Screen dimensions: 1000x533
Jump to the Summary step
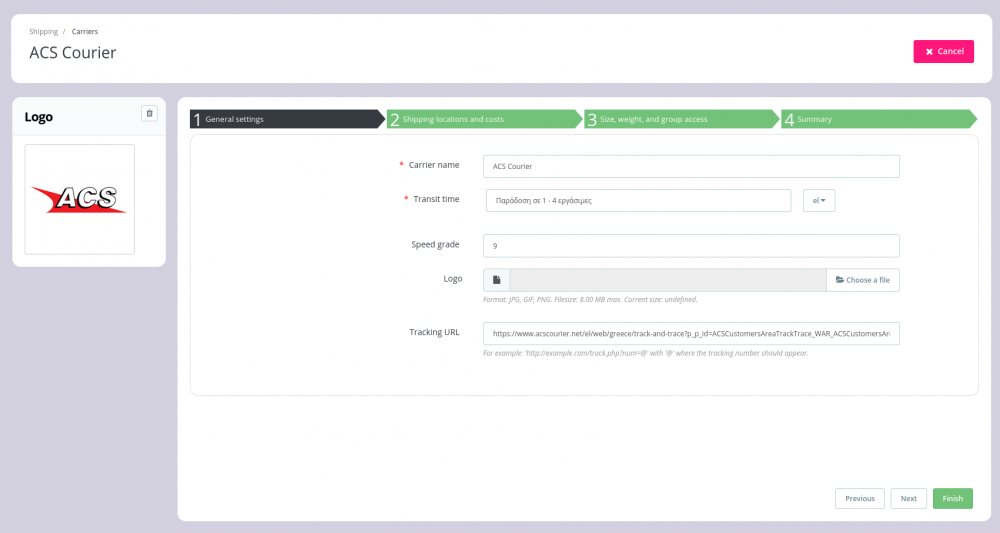click(x=878, y=119)
